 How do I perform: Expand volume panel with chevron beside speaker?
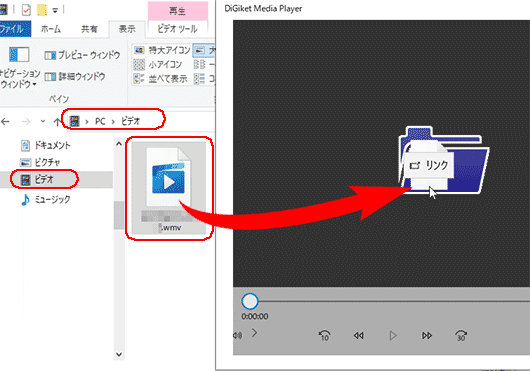click(255, 333)
